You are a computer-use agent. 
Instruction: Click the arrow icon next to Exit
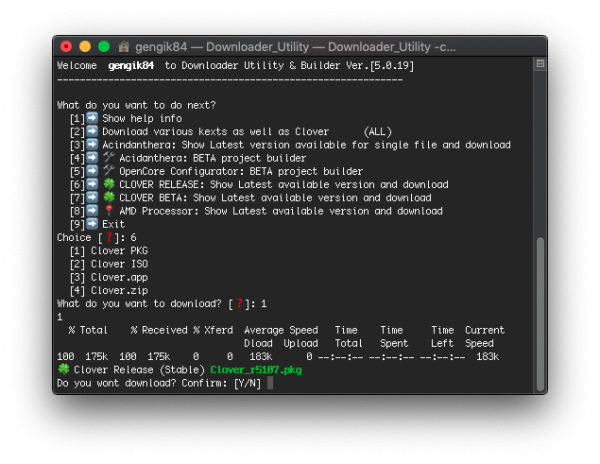92,224
